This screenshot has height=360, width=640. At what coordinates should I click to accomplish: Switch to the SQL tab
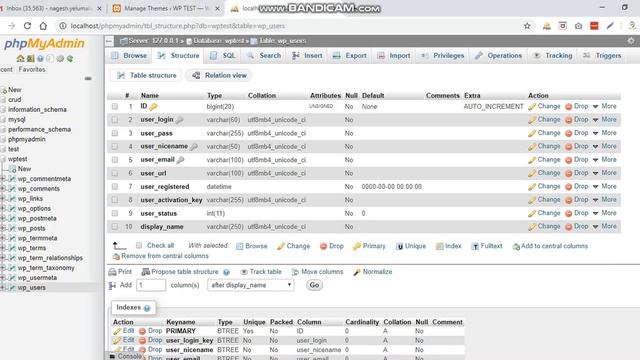(223, 56)
